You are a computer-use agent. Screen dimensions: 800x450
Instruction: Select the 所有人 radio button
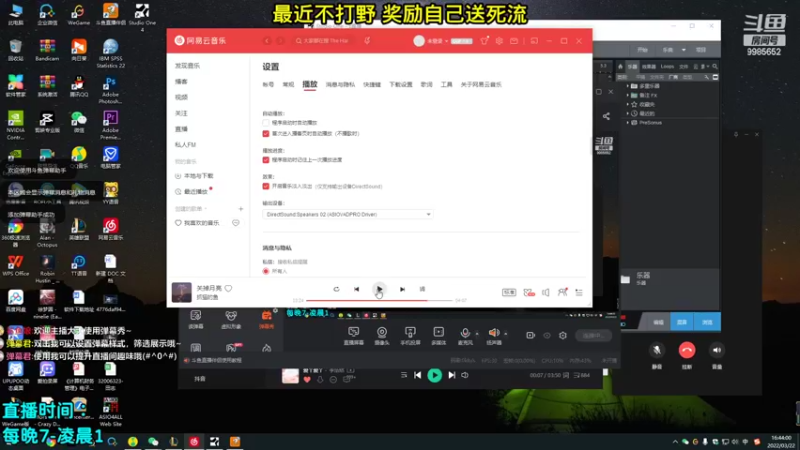[266, 271]
